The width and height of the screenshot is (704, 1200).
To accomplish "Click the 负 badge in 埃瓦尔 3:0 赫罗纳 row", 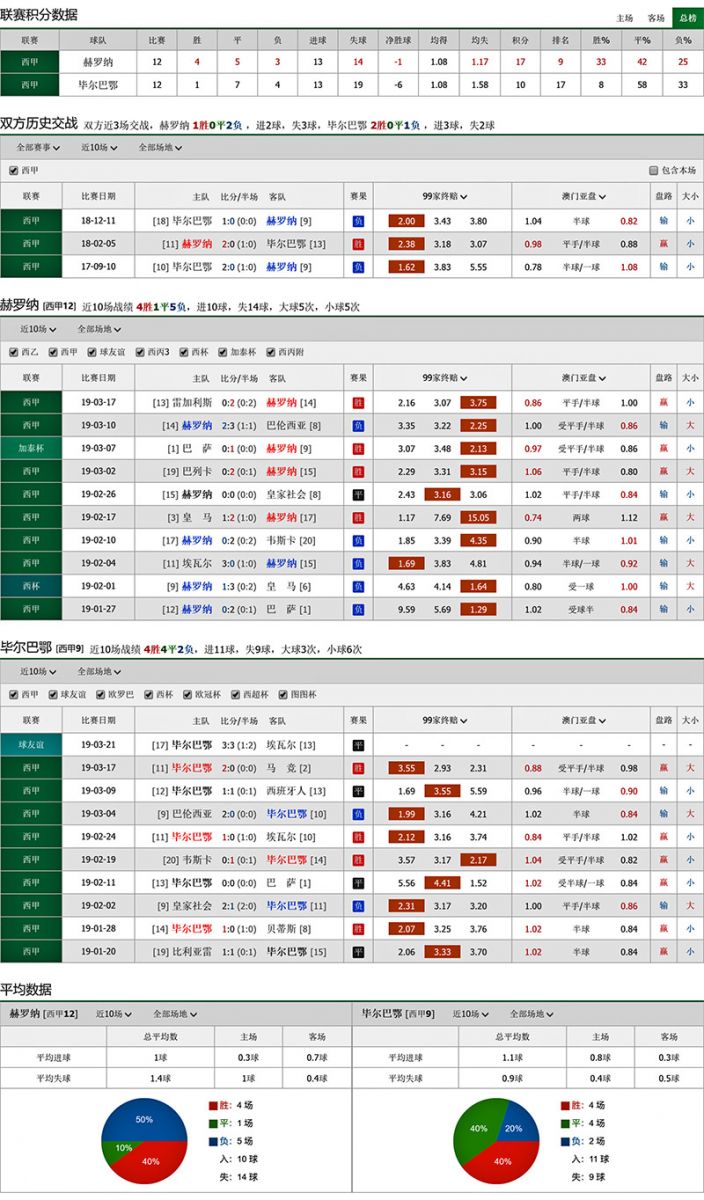I will click(358, 564).
